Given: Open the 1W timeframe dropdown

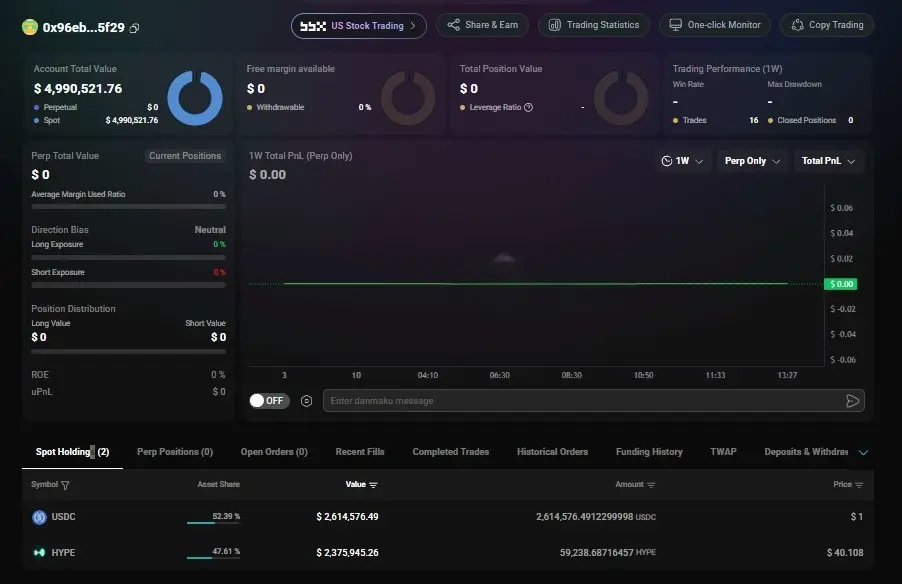Looking at the screenshot, I should point(682,161).
